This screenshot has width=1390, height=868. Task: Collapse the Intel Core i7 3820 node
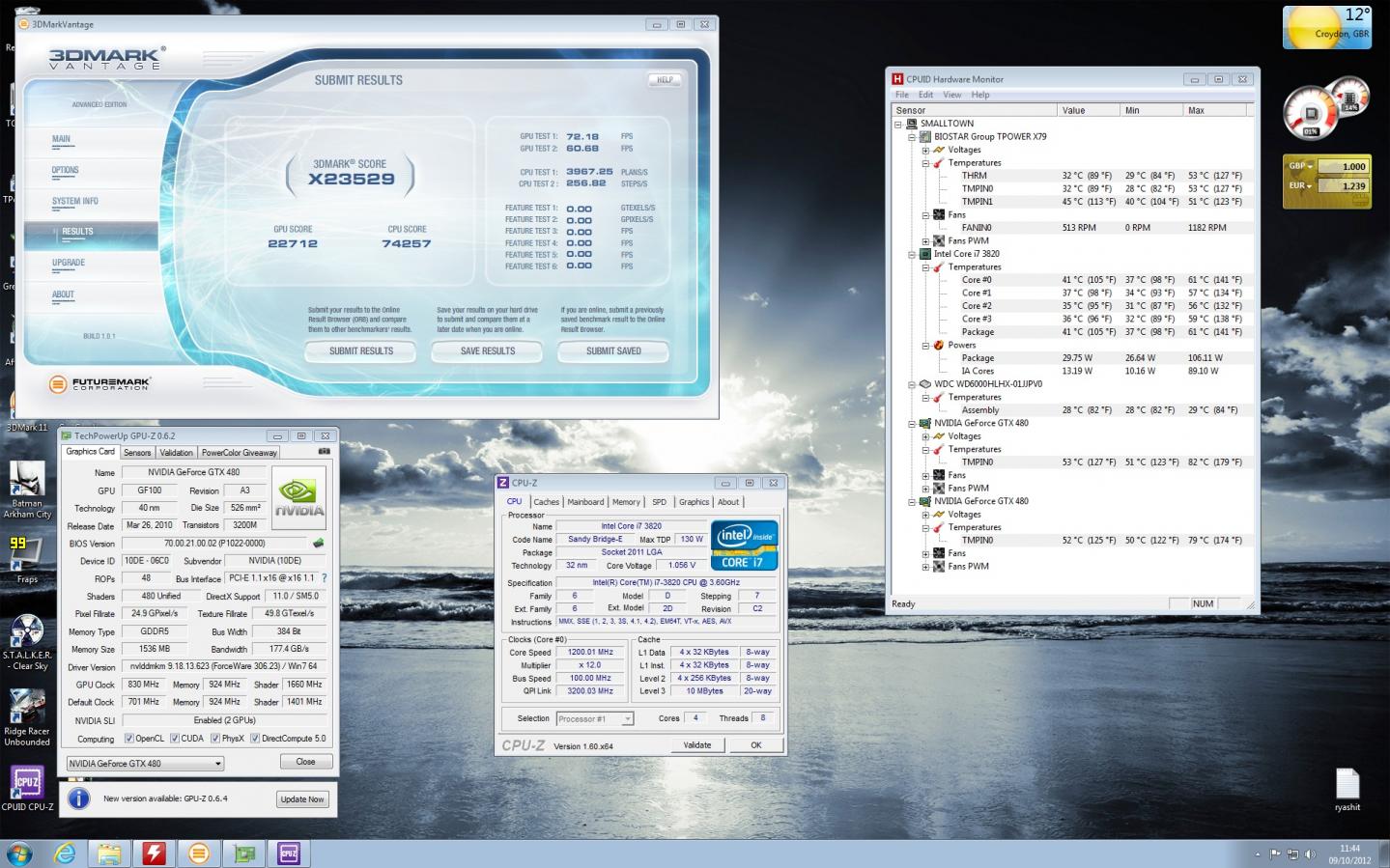coord(912,254)
